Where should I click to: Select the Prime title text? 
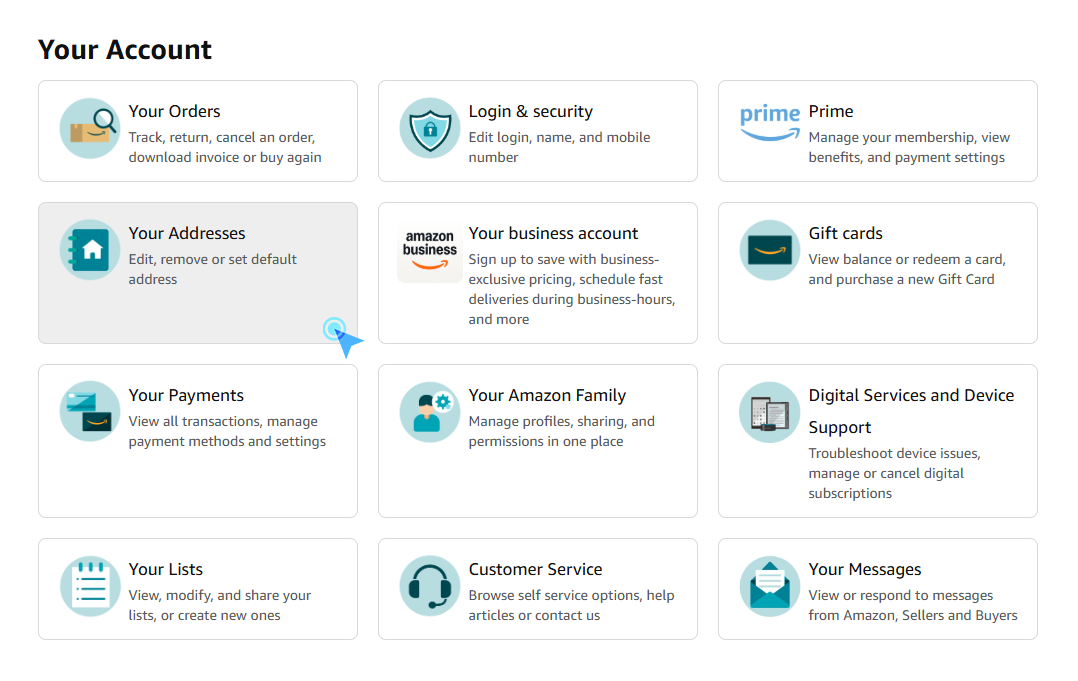830,111
